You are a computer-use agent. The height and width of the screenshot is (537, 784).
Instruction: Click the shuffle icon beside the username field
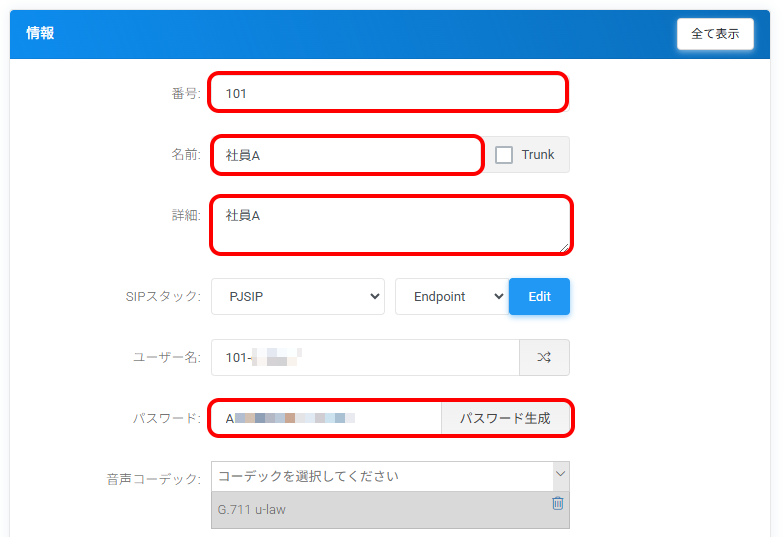tap(544, 357)
